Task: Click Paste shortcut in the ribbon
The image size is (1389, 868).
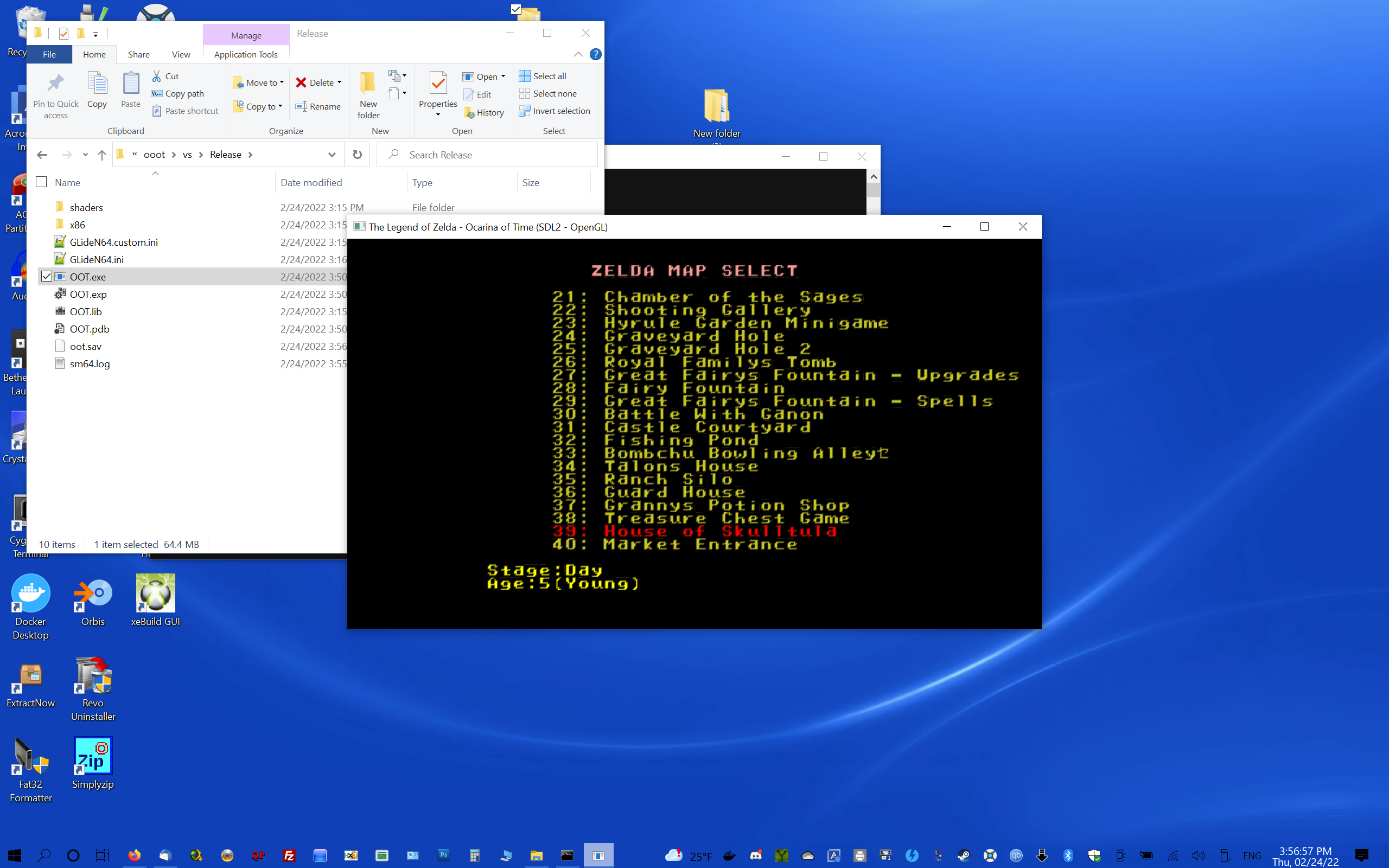Action: click(x=185, y=111)
